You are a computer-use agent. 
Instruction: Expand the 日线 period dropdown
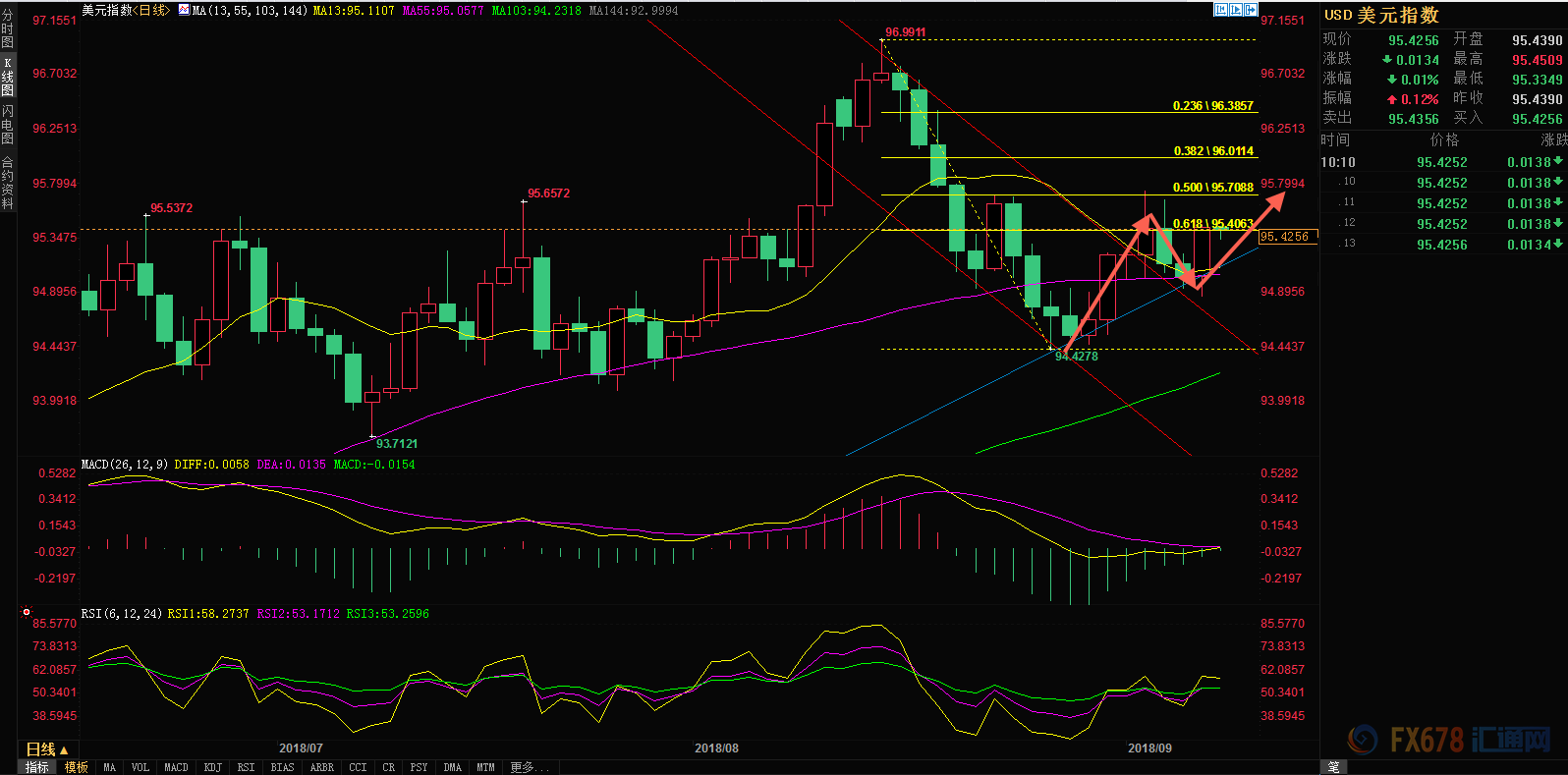47,749
